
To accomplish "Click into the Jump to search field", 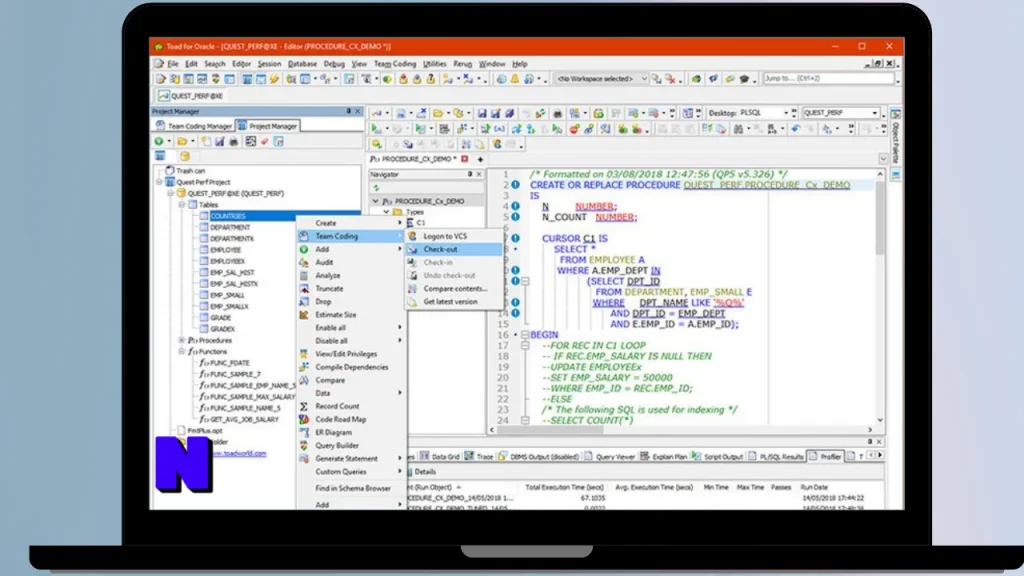I will tap(827, 78).
